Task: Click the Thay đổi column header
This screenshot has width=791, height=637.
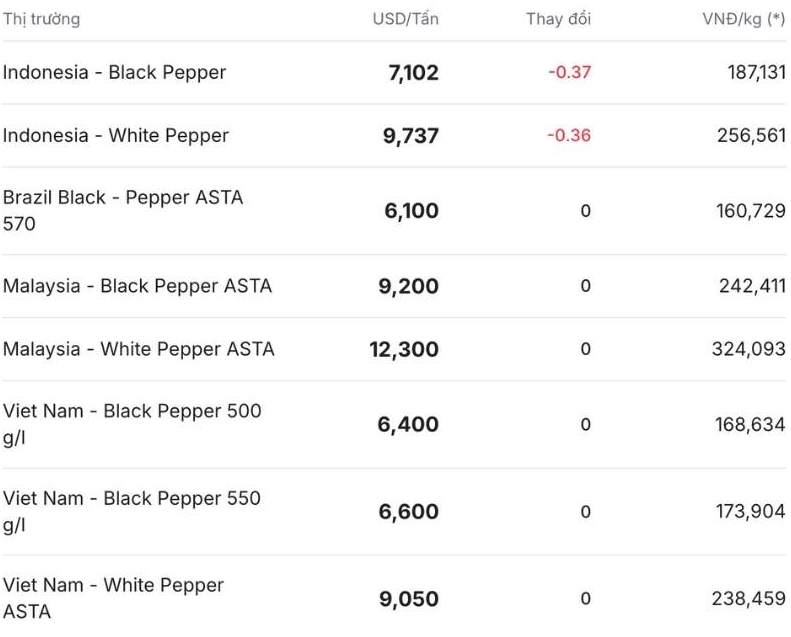Action: click(x=558, y=19)
